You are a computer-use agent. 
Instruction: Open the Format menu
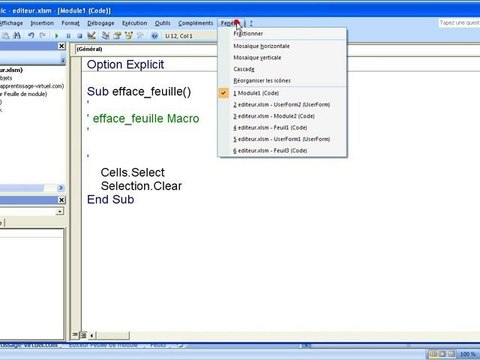click(70, 23)
